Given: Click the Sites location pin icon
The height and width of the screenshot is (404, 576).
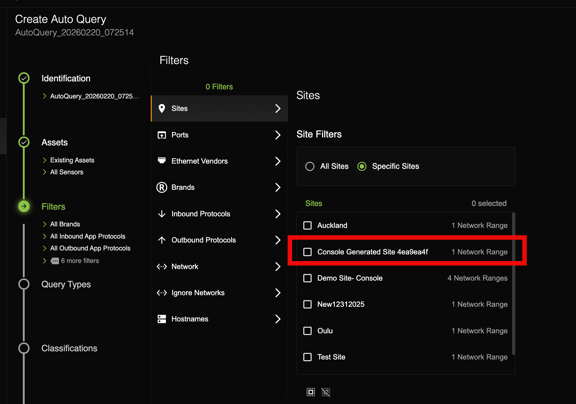Looking at the screenshot, I should (162, 108).
